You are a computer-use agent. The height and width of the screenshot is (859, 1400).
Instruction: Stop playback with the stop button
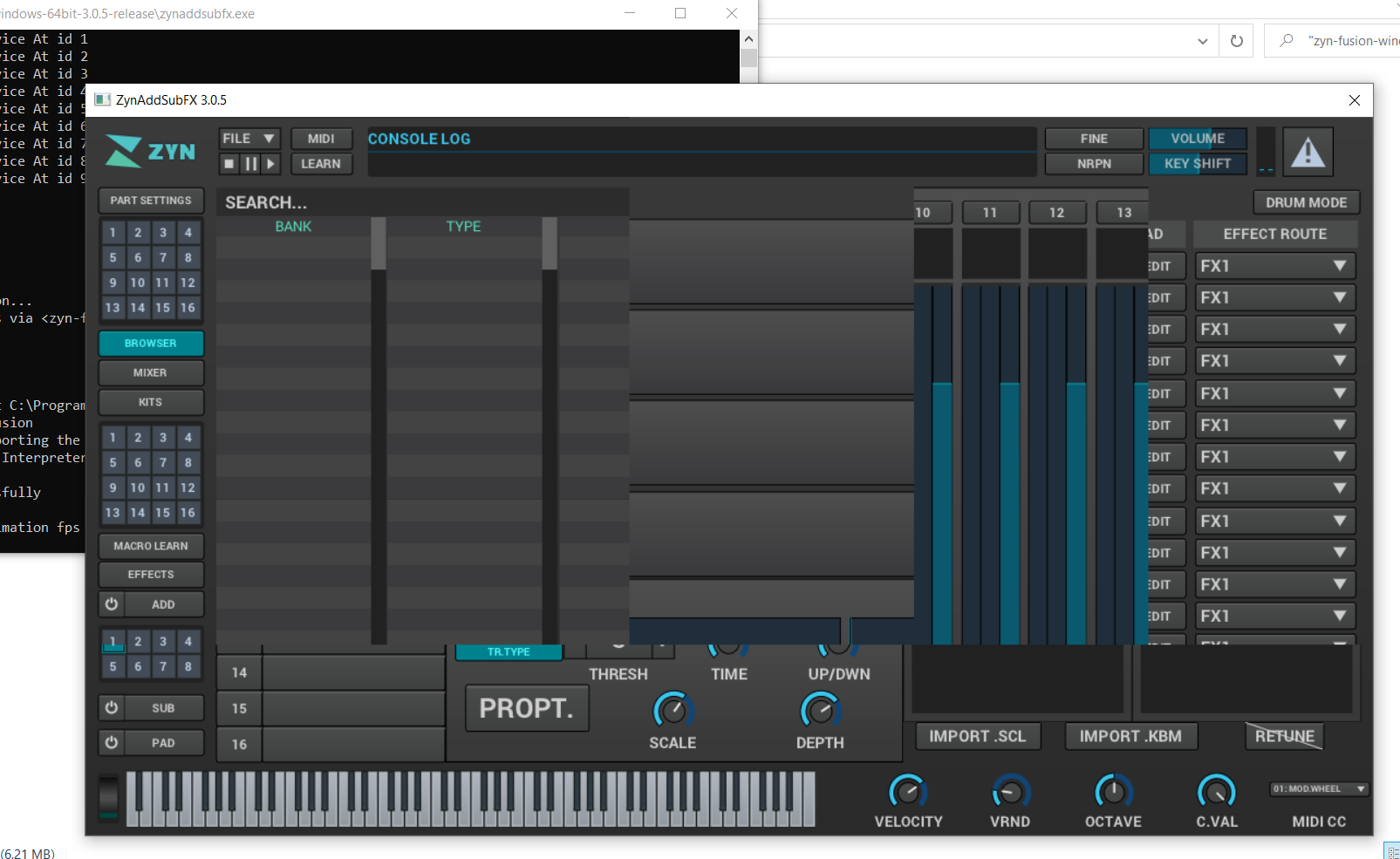pyautogui.click(x=229, y=163)
